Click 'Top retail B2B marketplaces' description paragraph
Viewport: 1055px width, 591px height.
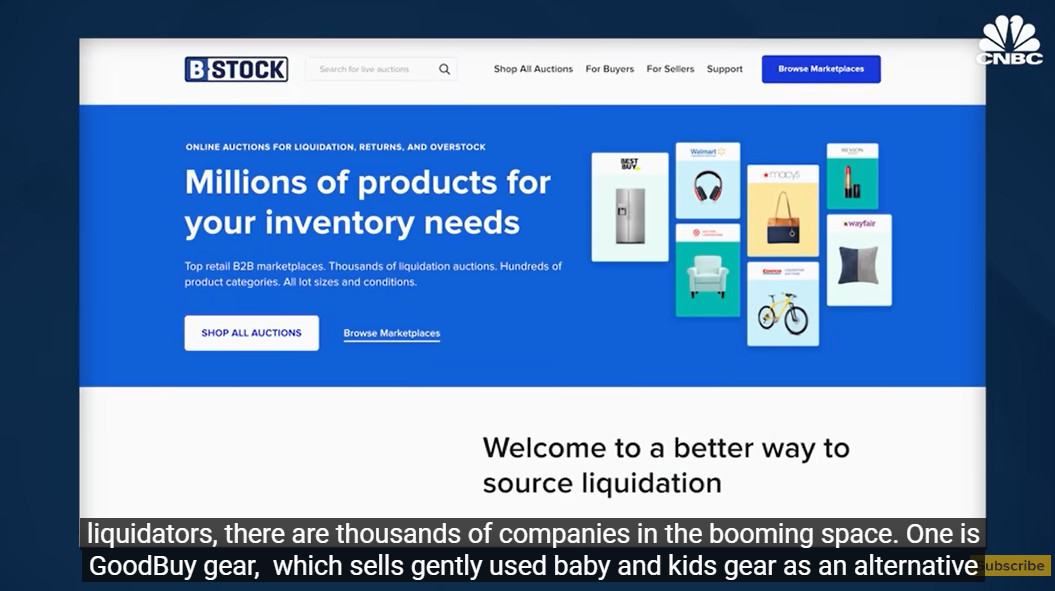pos(373,274)
